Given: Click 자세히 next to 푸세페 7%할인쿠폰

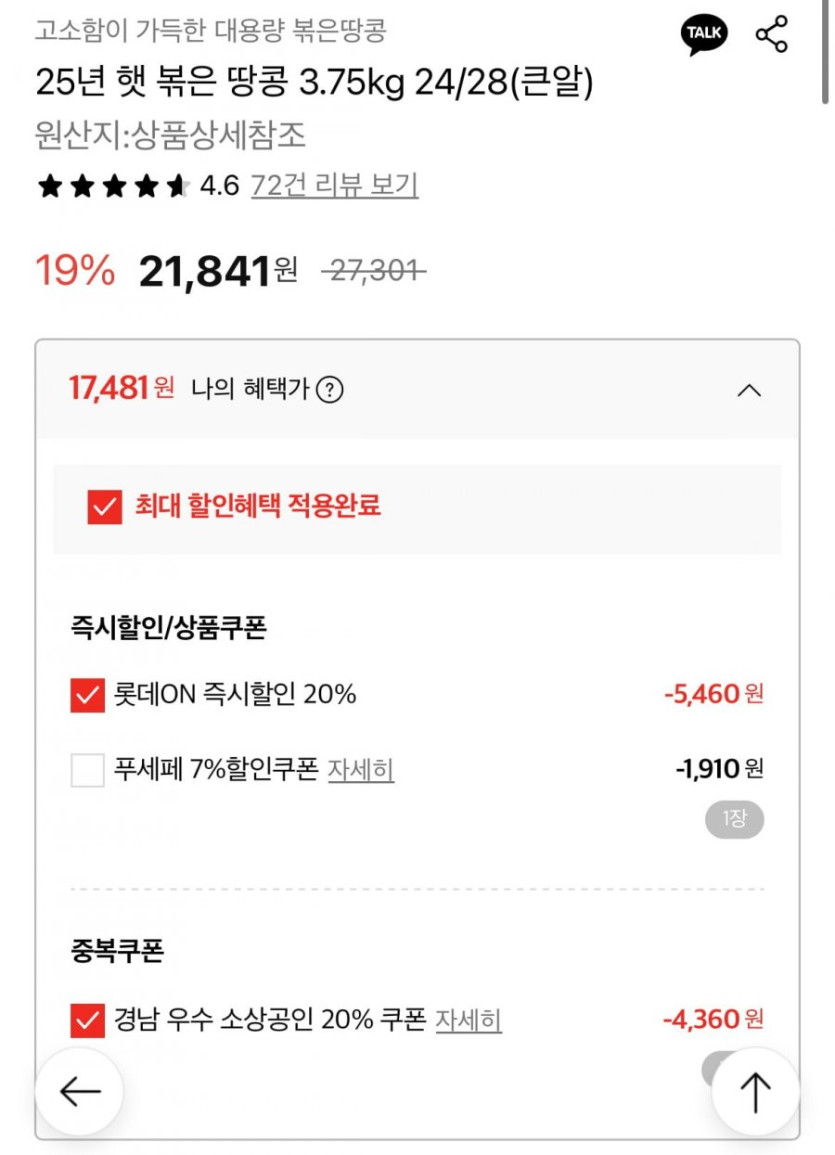Looking at the screenshot, I should point(361,770).
